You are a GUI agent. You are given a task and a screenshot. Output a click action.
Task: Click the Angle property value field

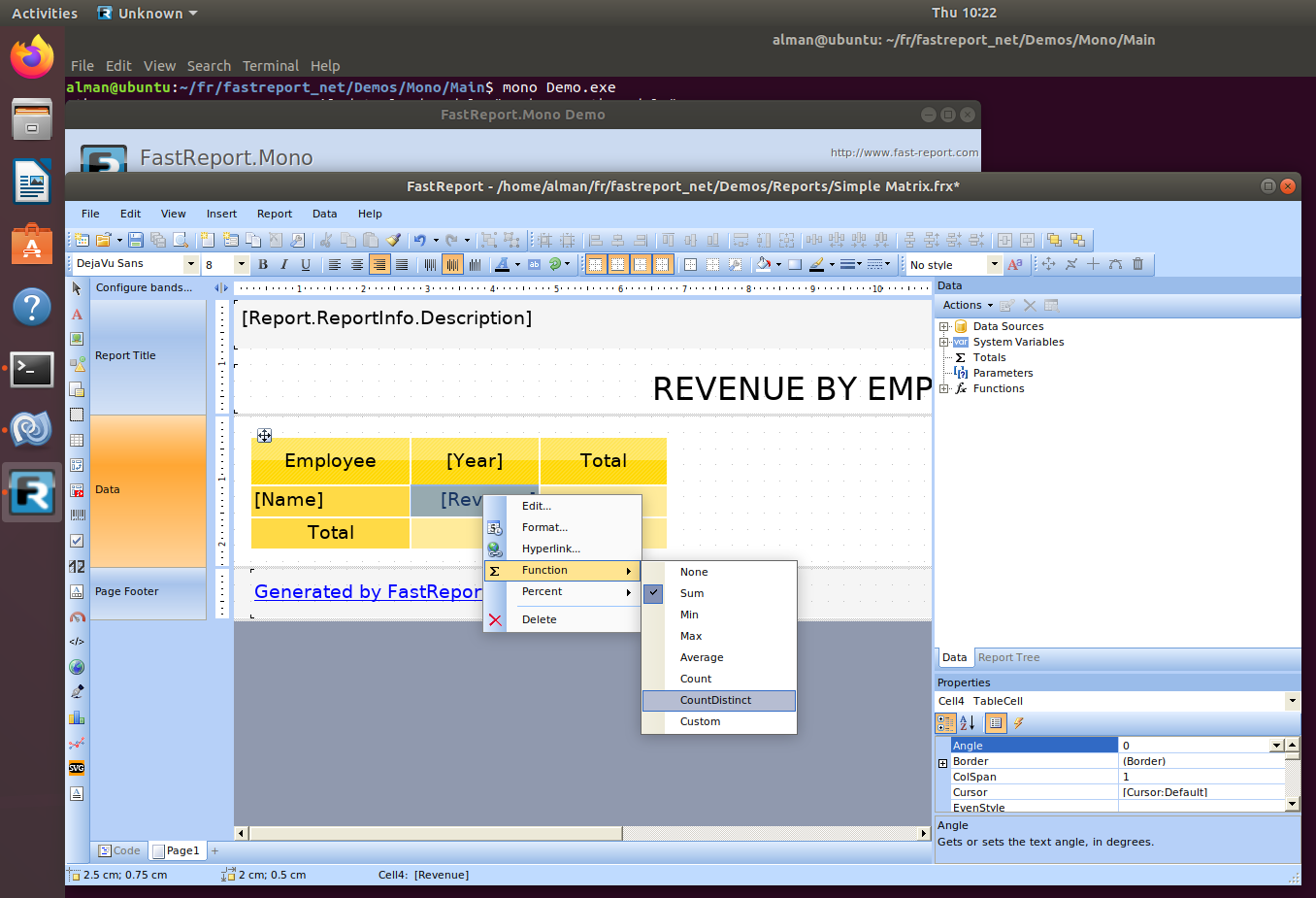1195,746
